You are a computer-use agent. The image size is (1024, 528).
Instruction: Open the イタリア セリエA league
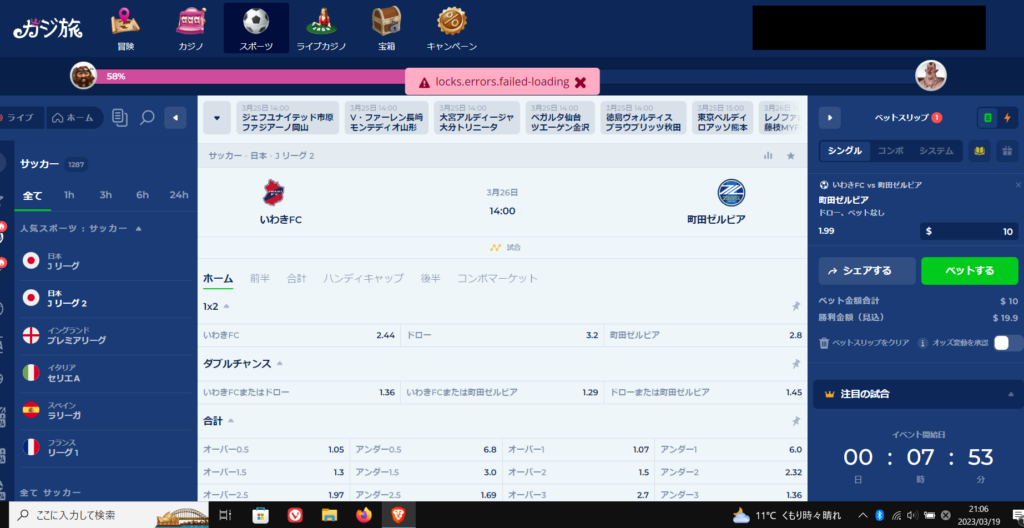pyautogui.click(x=104, y=373)
